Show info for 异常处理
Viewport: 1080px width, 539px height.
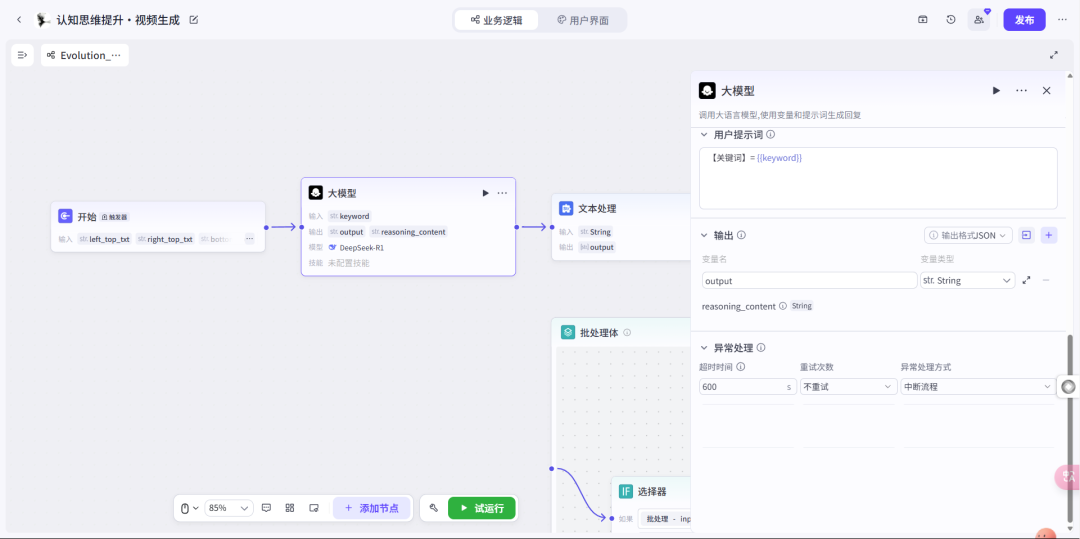761,348
